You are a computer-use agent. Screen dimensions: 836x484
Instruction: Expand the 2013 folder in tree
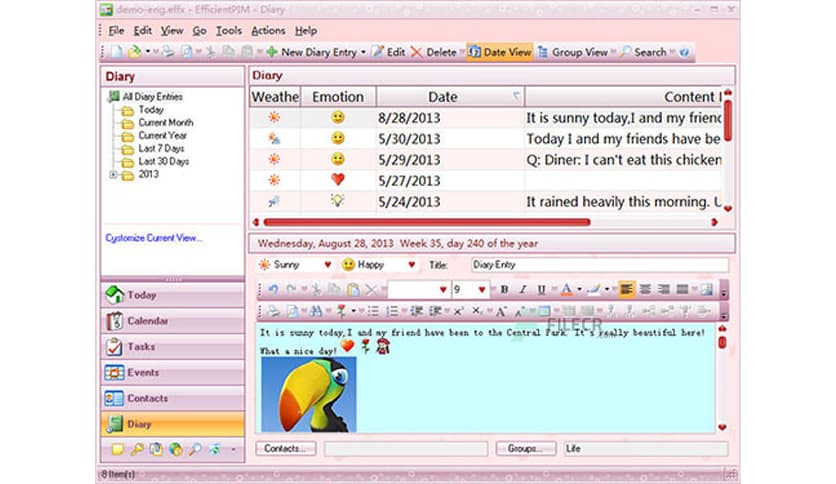click(113, 174)
